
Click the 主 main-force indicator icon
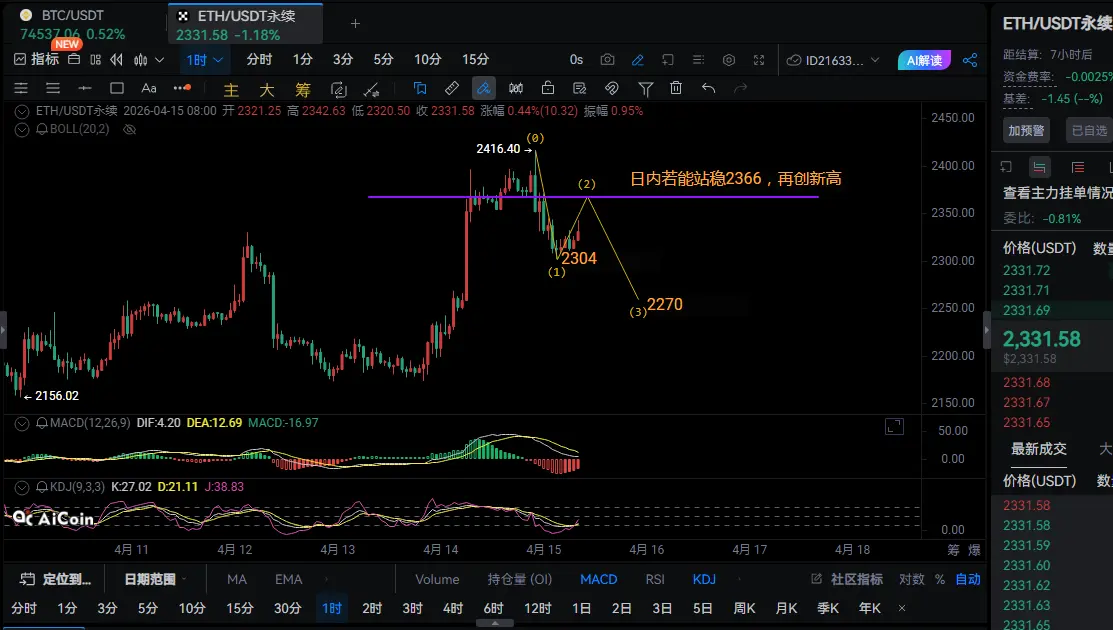(231, 89)
